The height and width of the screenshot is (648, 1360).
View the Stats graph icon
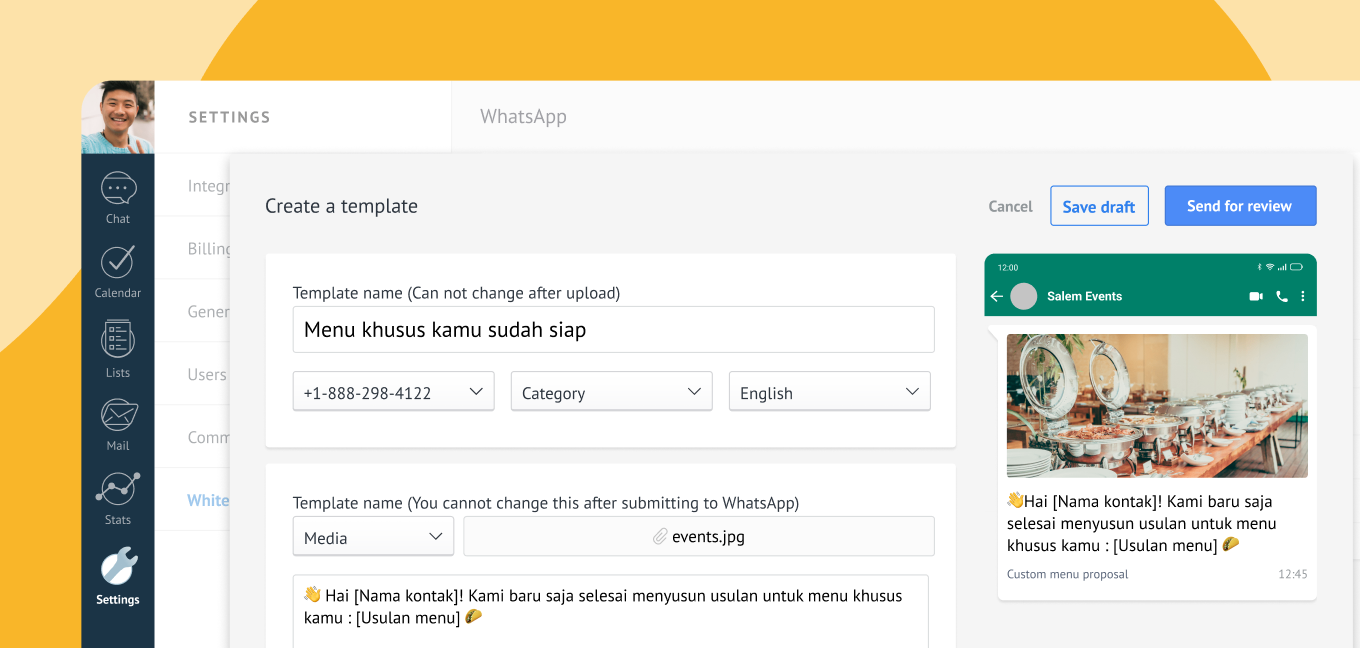[x=118, y=489]
